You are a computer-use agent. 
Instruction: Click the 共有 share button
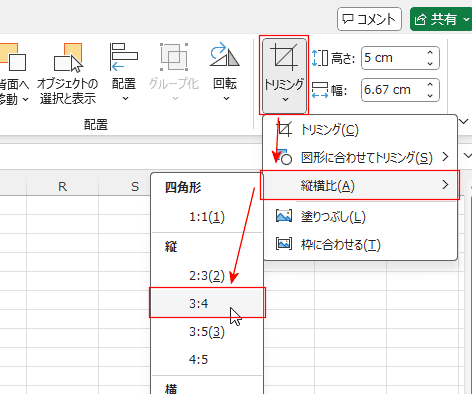(x=436, y=19)
